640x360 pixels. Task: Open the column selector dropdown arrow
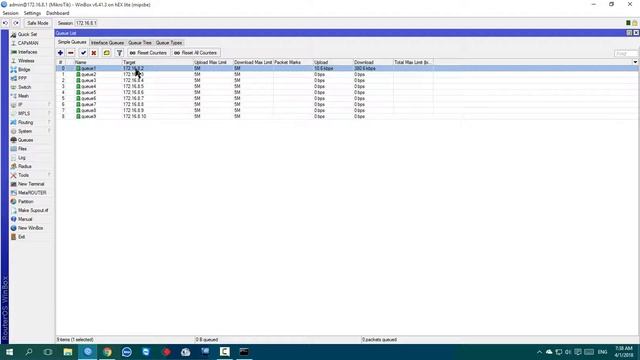(635, 62)
